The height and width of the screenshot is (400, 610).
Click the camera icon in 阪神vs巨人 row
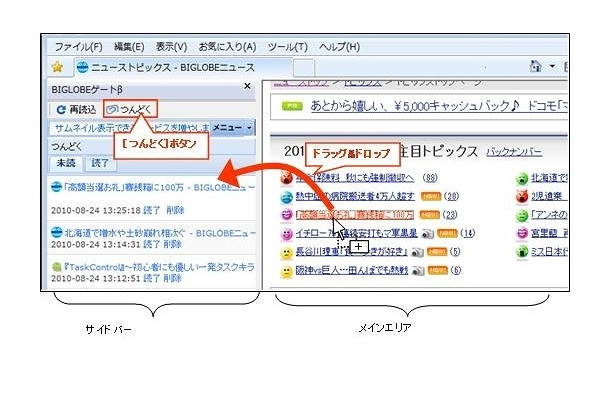418,270
